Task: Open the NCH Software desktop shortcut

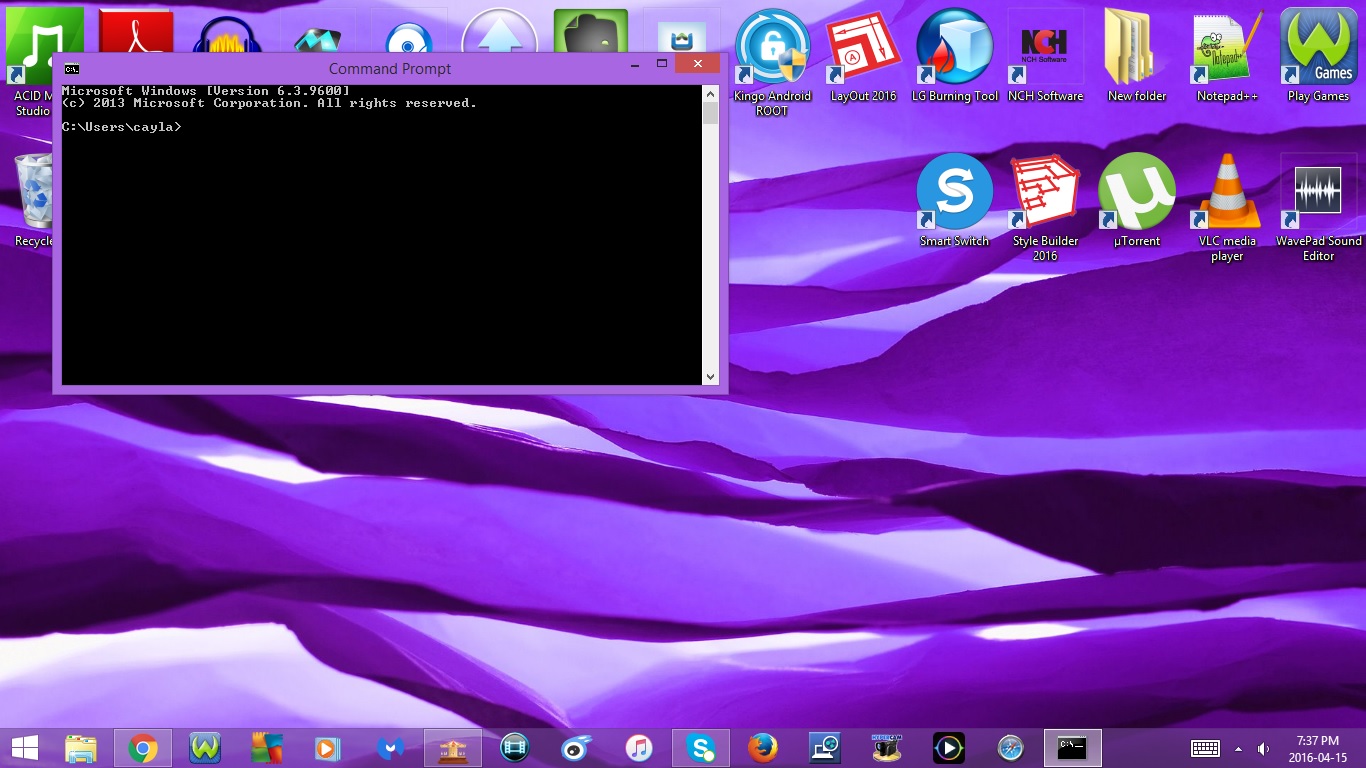Action: pos(1045,55)
